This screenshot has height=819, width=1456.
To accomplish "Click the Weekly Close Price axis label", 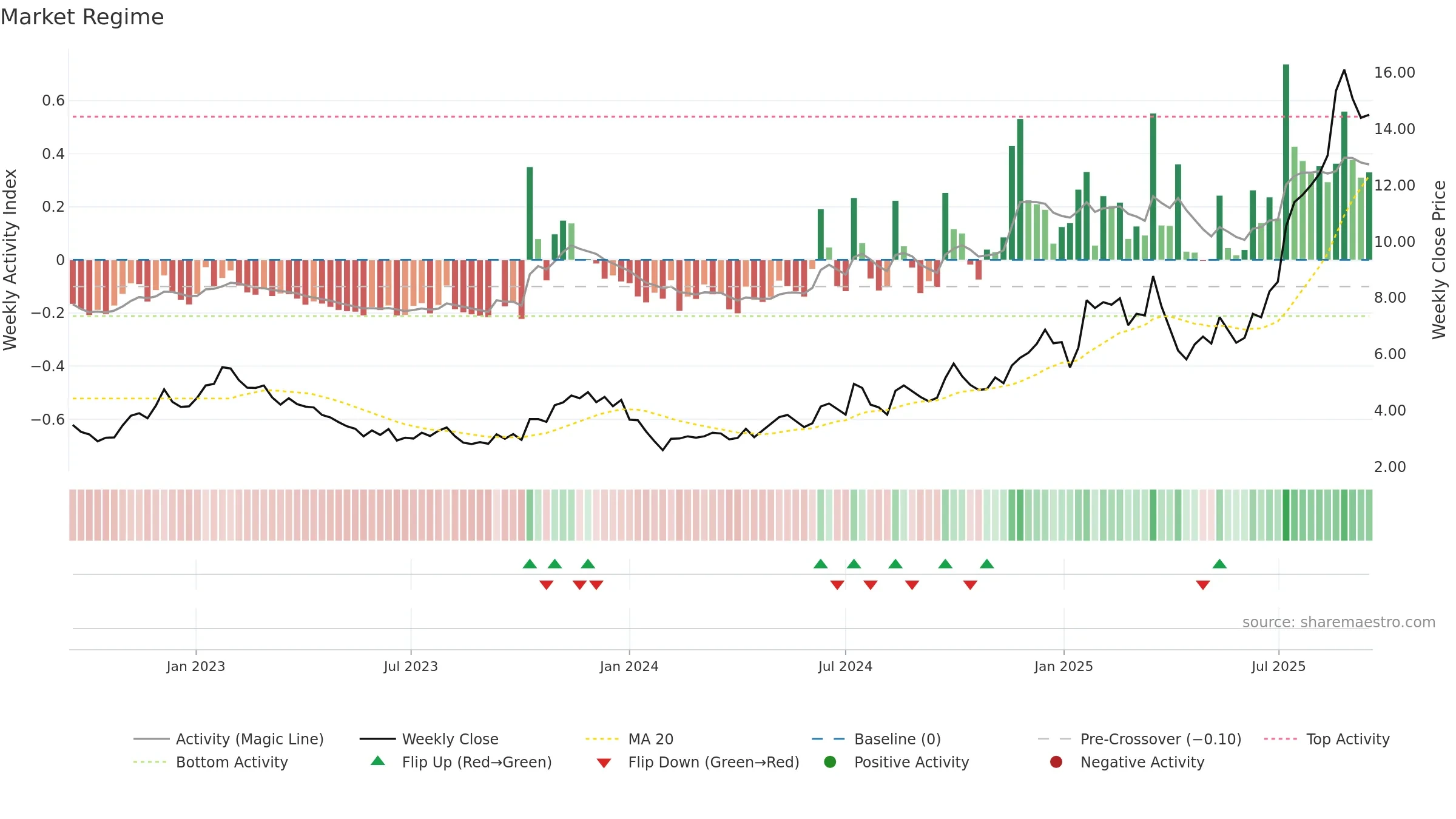I will pyautogui.click(x=1439, y=260).
